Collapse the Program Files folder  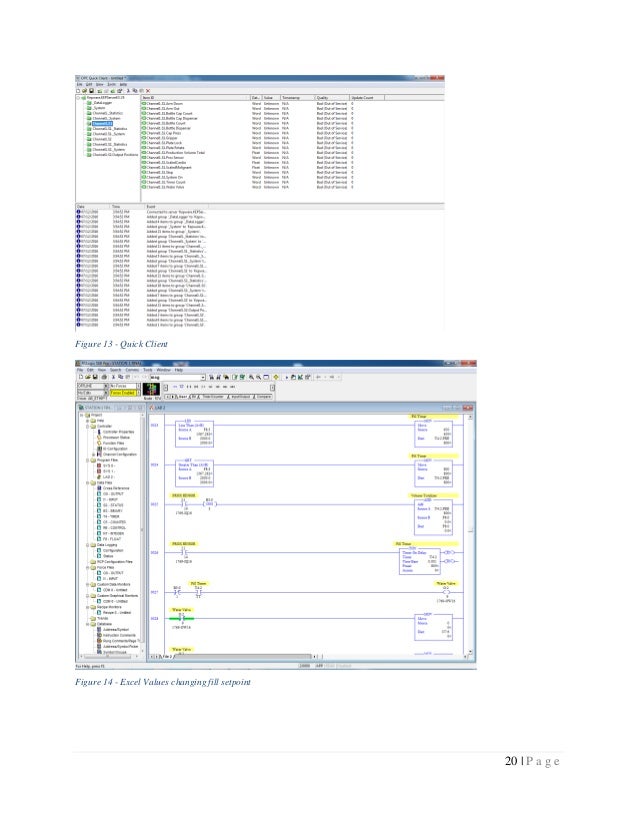[x=88, y=460]
